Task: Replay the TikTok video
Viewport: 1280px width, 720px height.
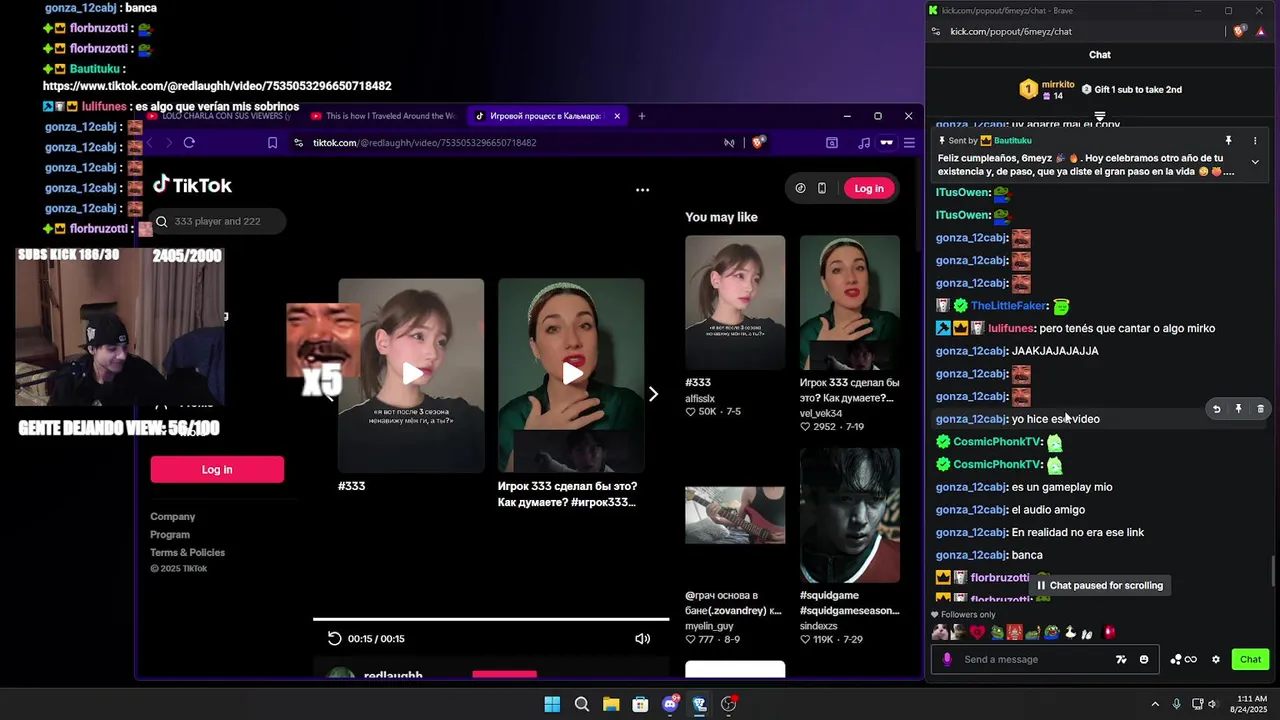Action: (335, 638)
